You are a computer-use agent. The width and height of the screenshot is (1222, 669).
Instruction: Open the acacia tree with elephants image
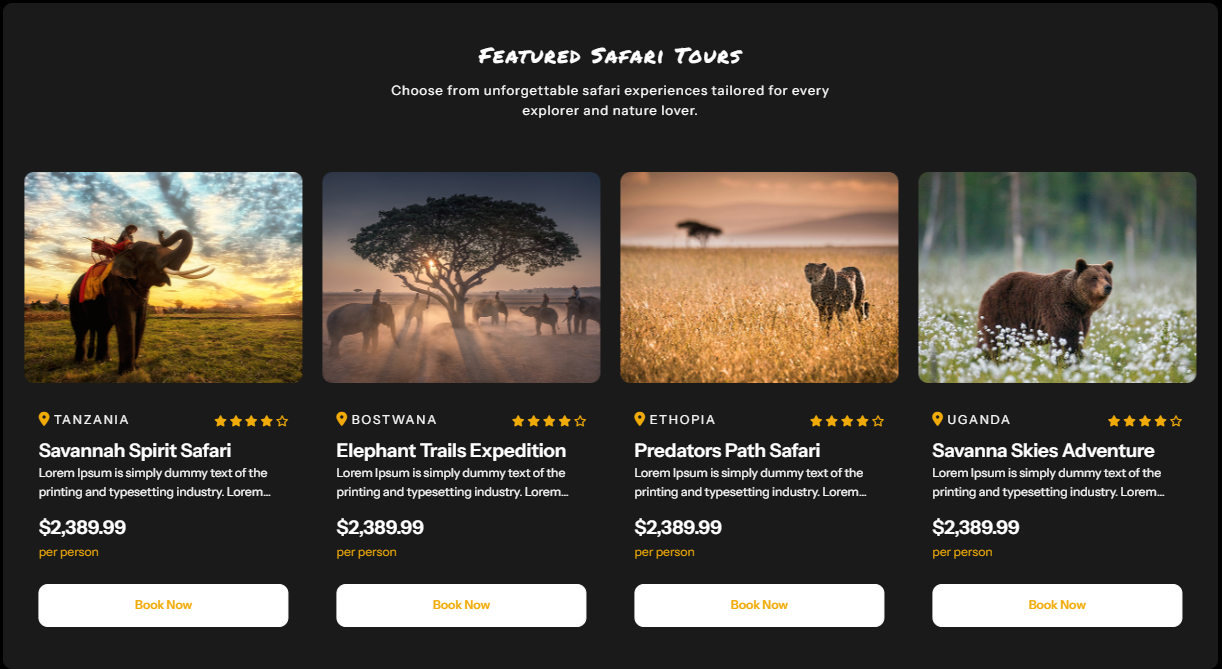tap(461, 277)
